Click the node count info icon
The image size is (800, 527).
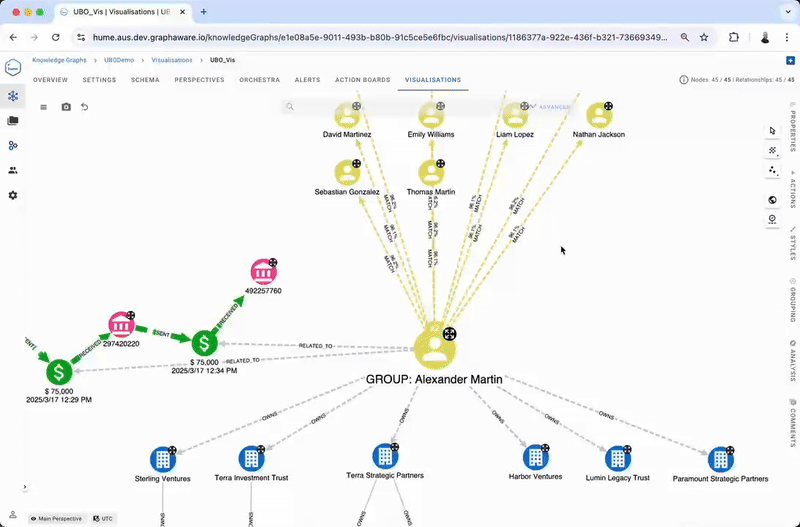point(684,80)
